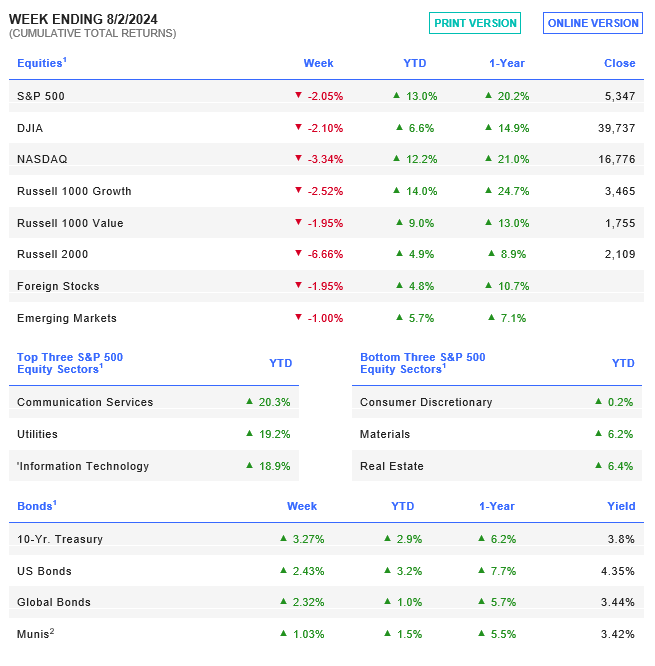
Task: Select the Communication Services sector label
Action: (x=85, y=402)
